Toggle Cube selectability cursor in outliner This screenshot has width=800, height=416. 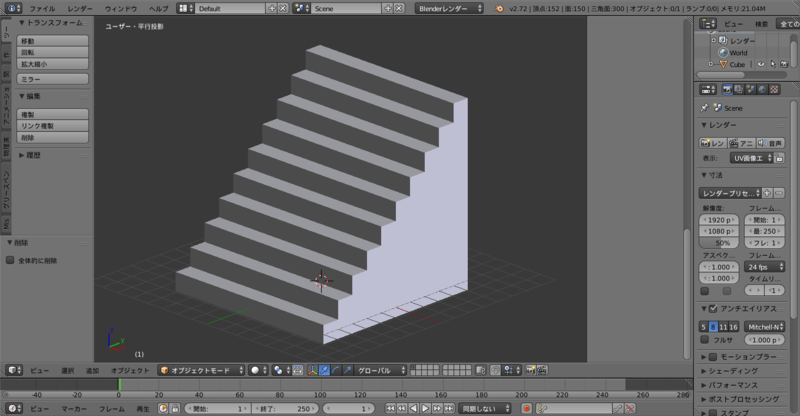[x=772, y=64]
